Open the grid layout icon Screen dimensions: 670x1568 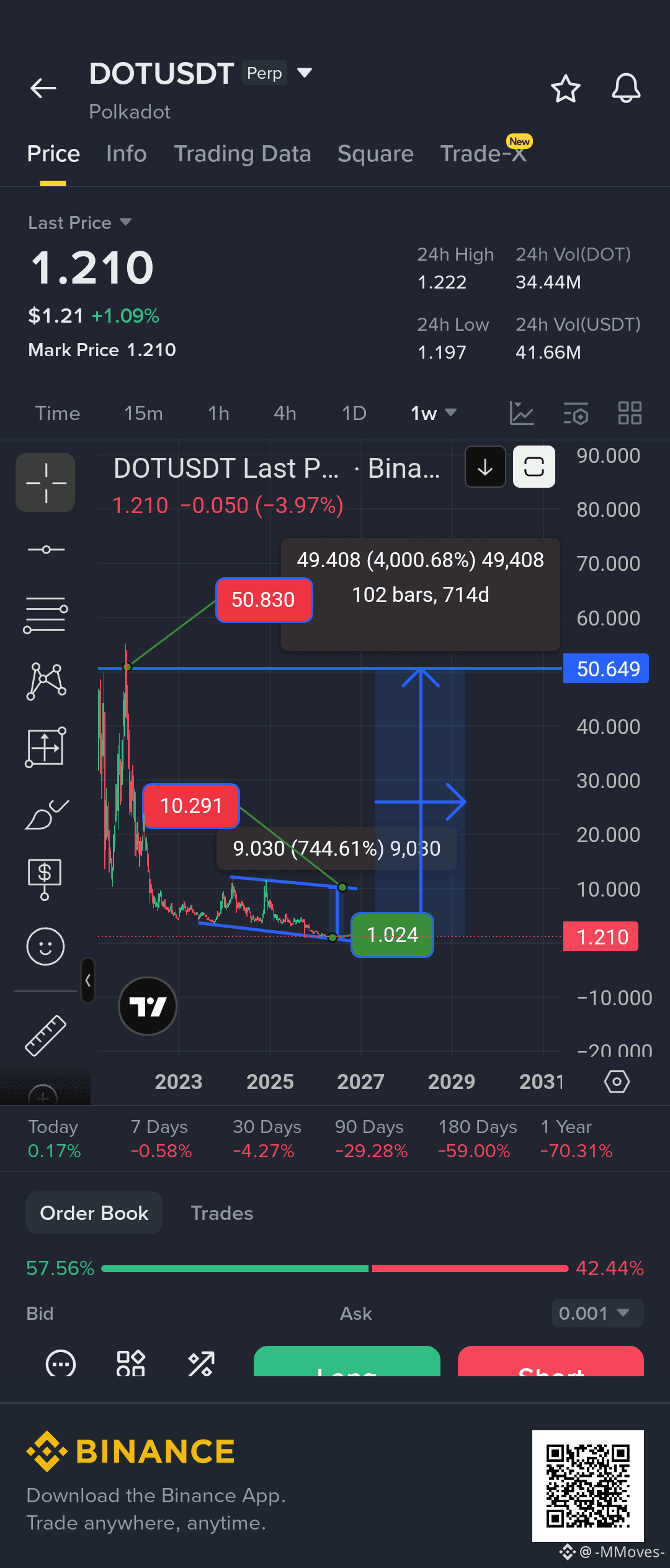[630, 413]
